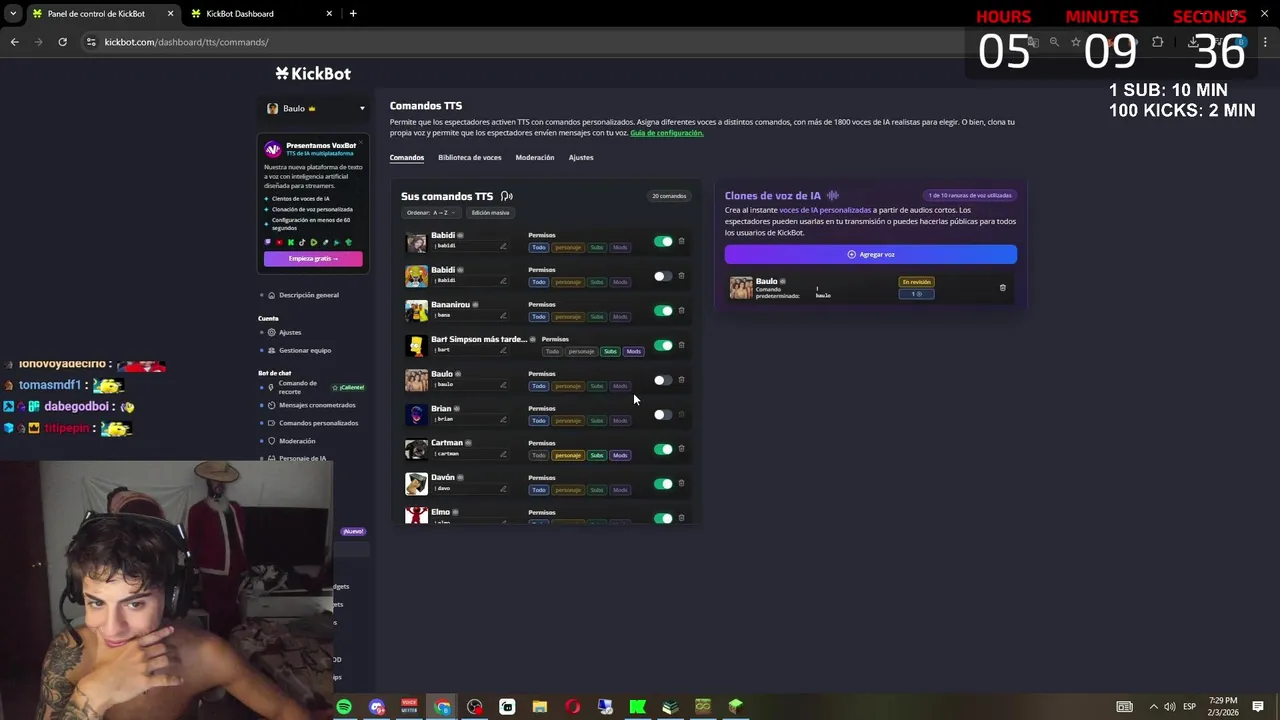Select the Comandos tab
The width and height of the screenshot is (1280, 720).
(x=407, y=157)
